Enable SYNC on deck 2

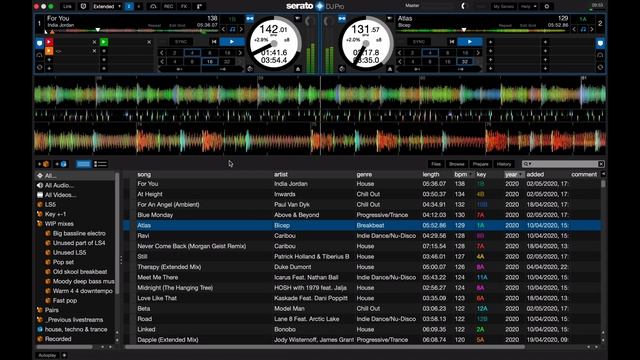coord(419,42)
